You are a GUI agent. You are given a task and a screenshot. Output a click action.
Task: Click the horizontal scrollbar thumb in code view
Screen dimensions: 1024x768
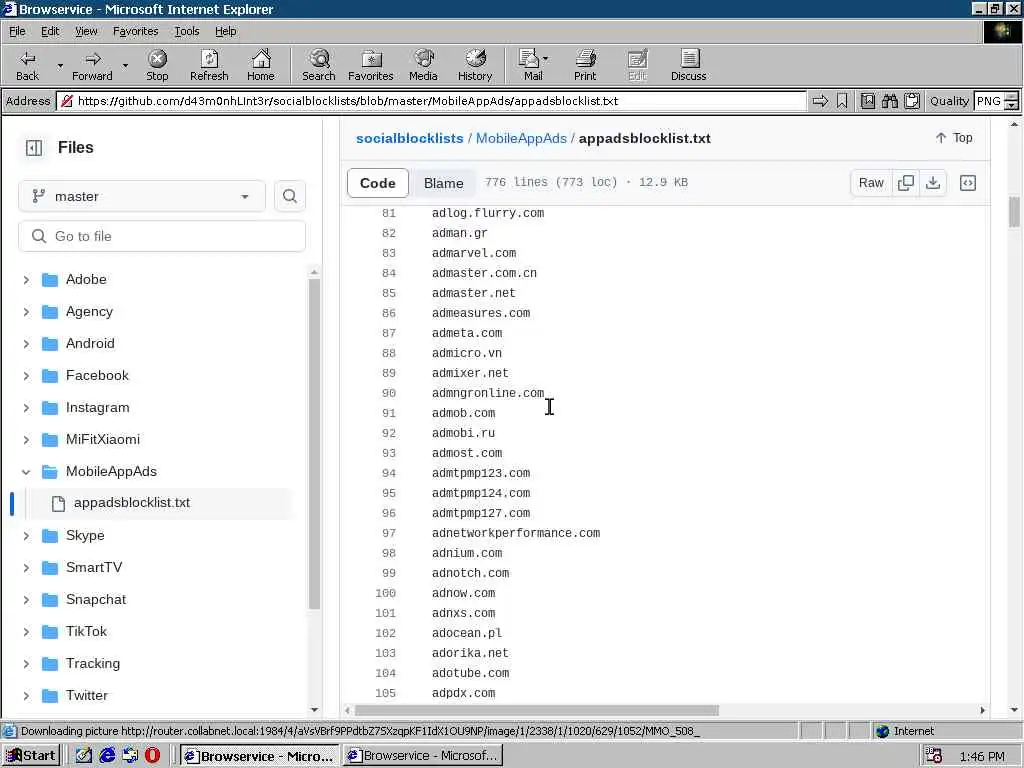[x=536, y=710]
